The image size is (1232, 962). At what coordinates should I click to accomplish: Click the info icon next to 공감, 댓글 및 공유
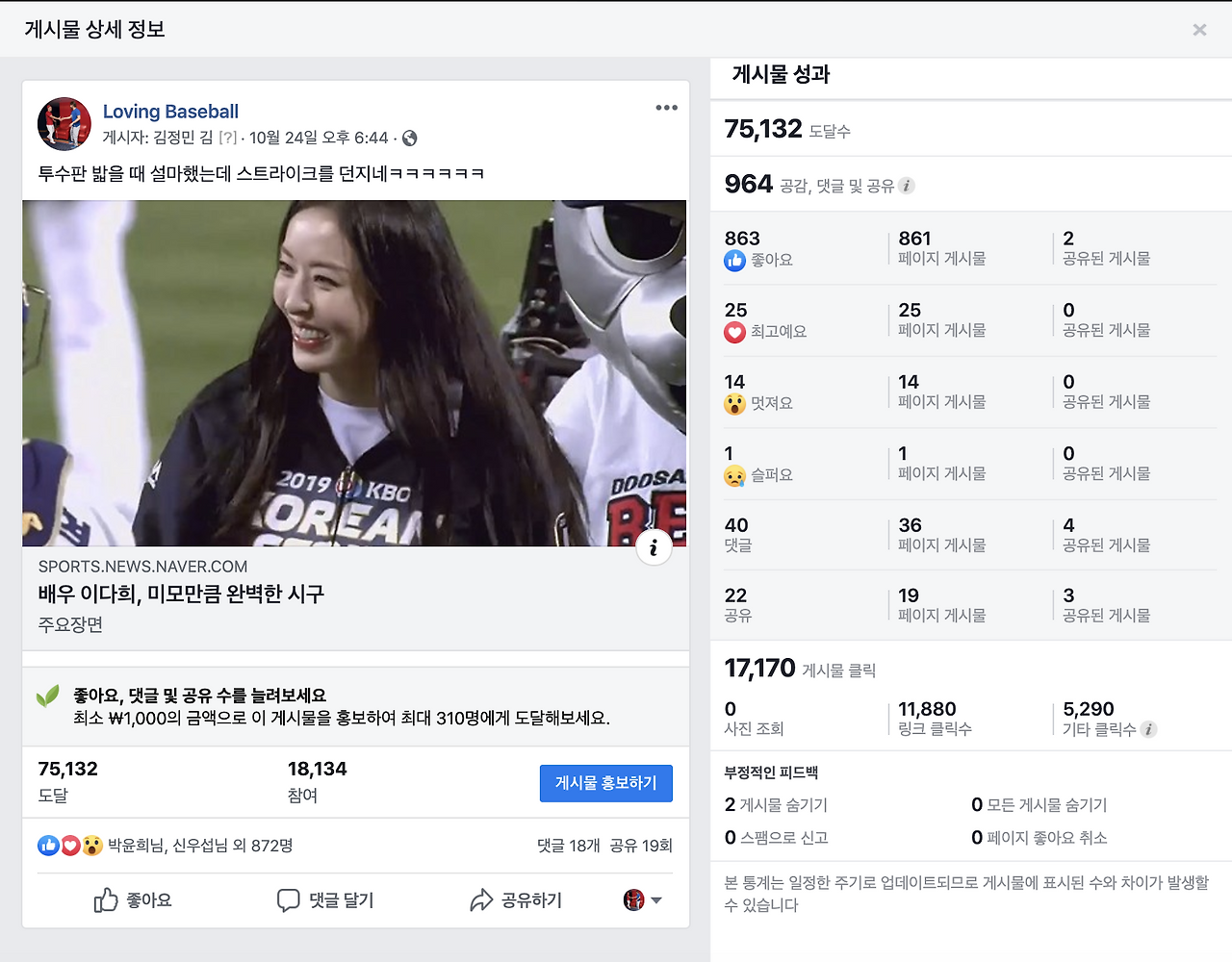(906, 187)
